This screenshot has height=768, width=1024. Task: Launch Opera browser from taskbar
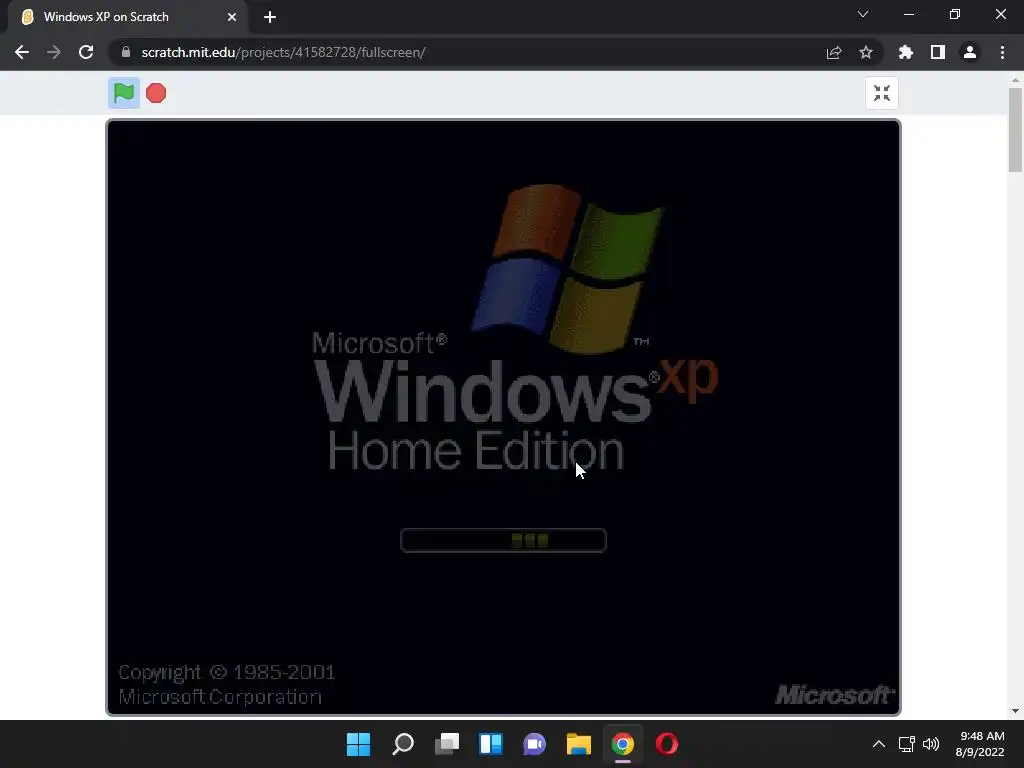[667, 744]
